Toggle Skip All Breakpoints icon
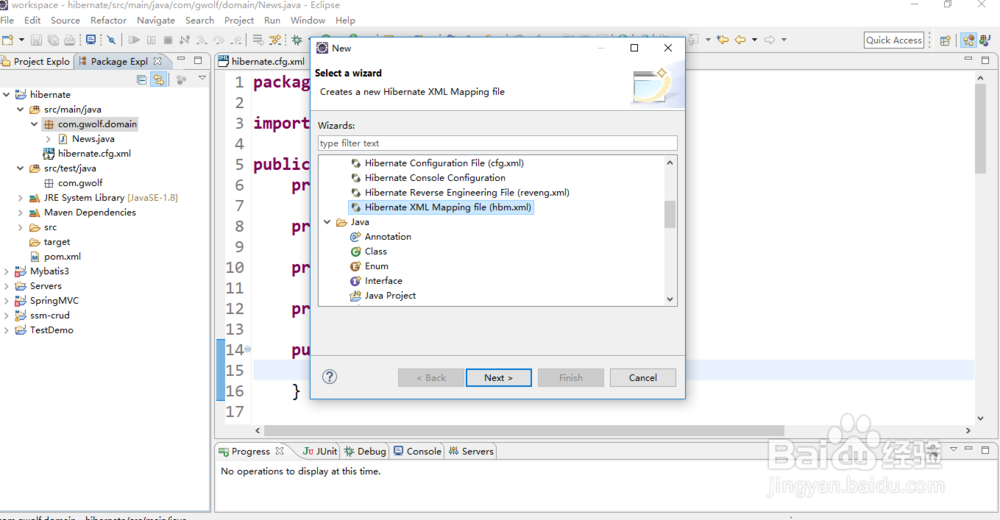1000x520 pixels. click(x=111, y=40)
